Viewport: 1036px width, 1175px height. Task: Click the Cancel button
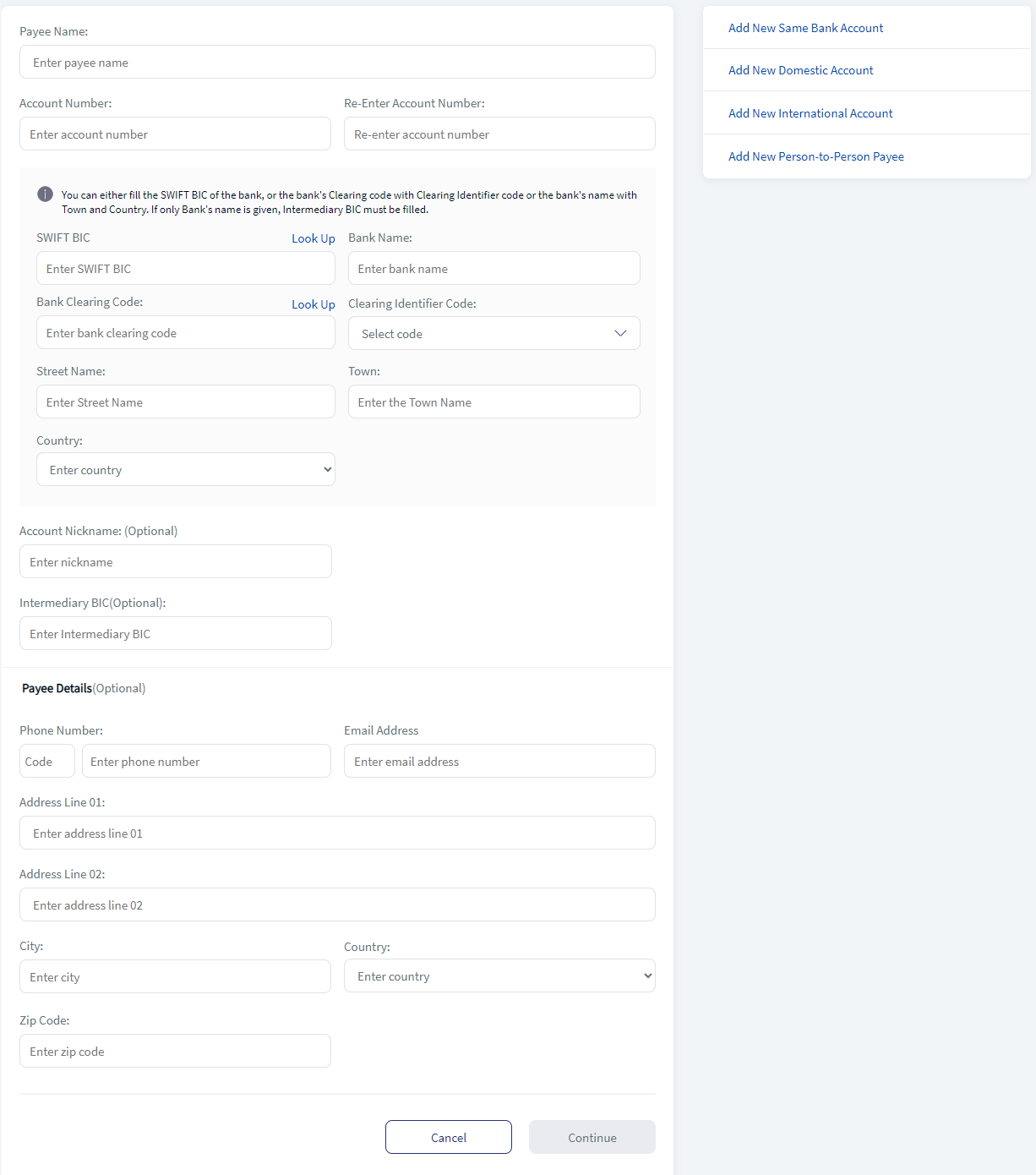[449, 1137]
